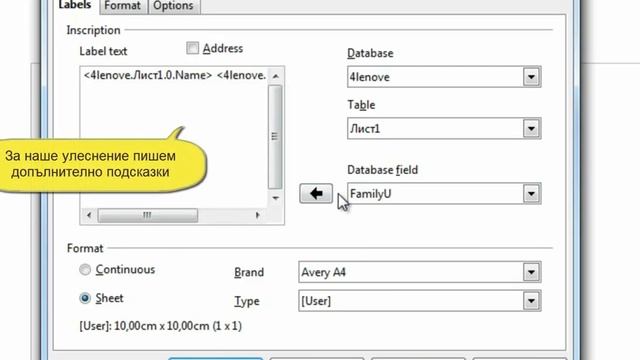The width and height of the screenshot is (640, 360).
Task: Click label text scroll left arrow
Action: click(89, 215)
